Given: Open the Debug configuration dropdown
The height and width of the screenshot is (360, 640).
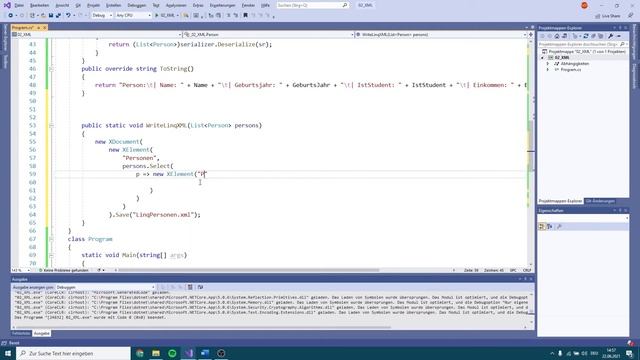Looking at the screenshot, I should click(x=102, y=16).
